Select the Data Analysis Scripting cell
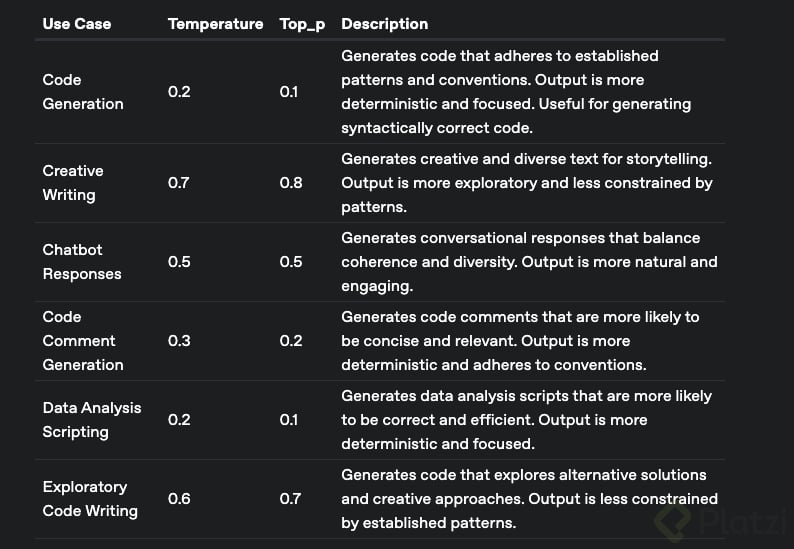The width and height of the screenshot is (794, 549). pyautogui.click(x=92, y=420)
